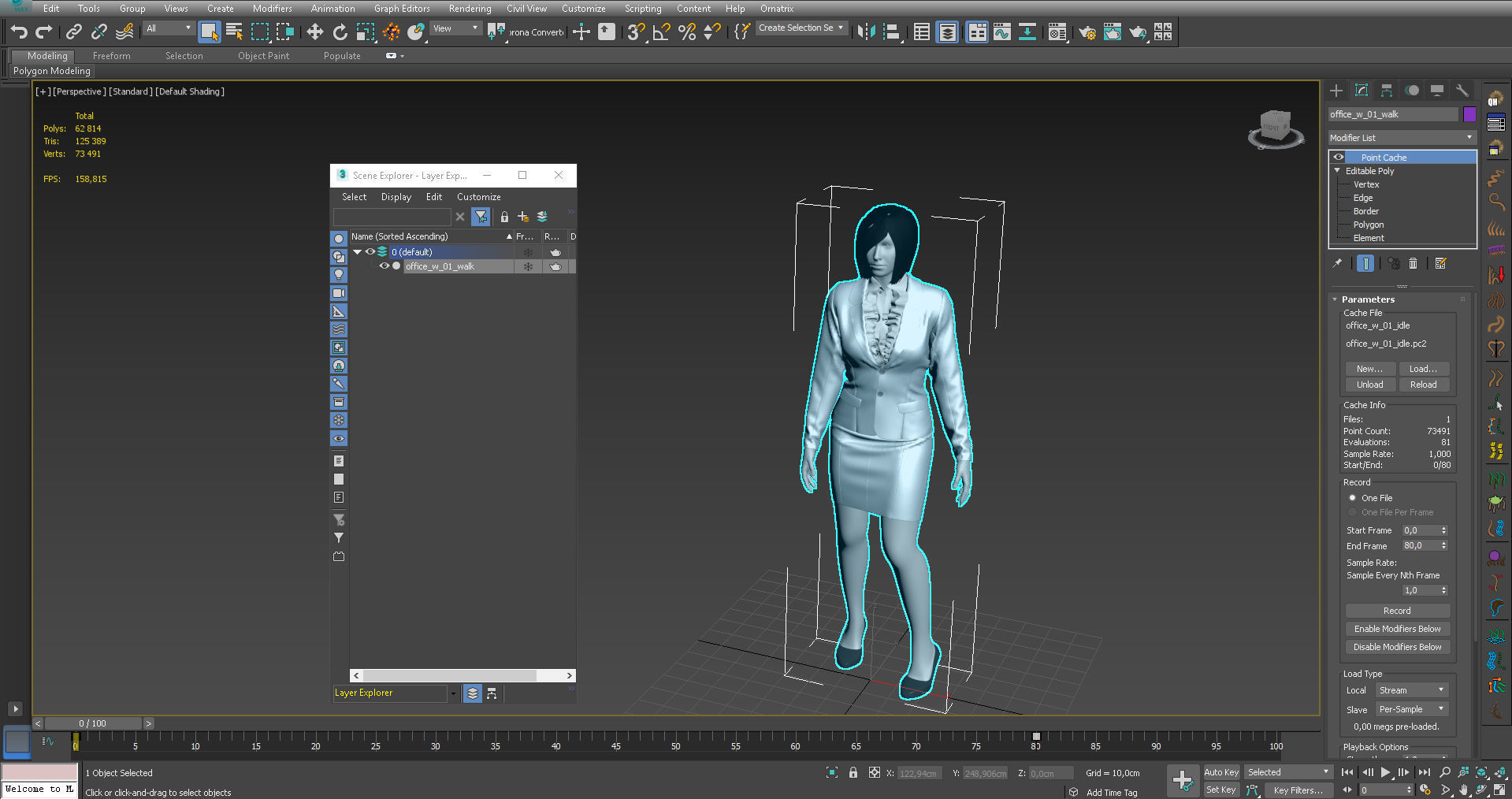Toggle the Scene Explorer filter funnel button
1512x799 pixels.
pyautogui.click(x=481, y=216)
